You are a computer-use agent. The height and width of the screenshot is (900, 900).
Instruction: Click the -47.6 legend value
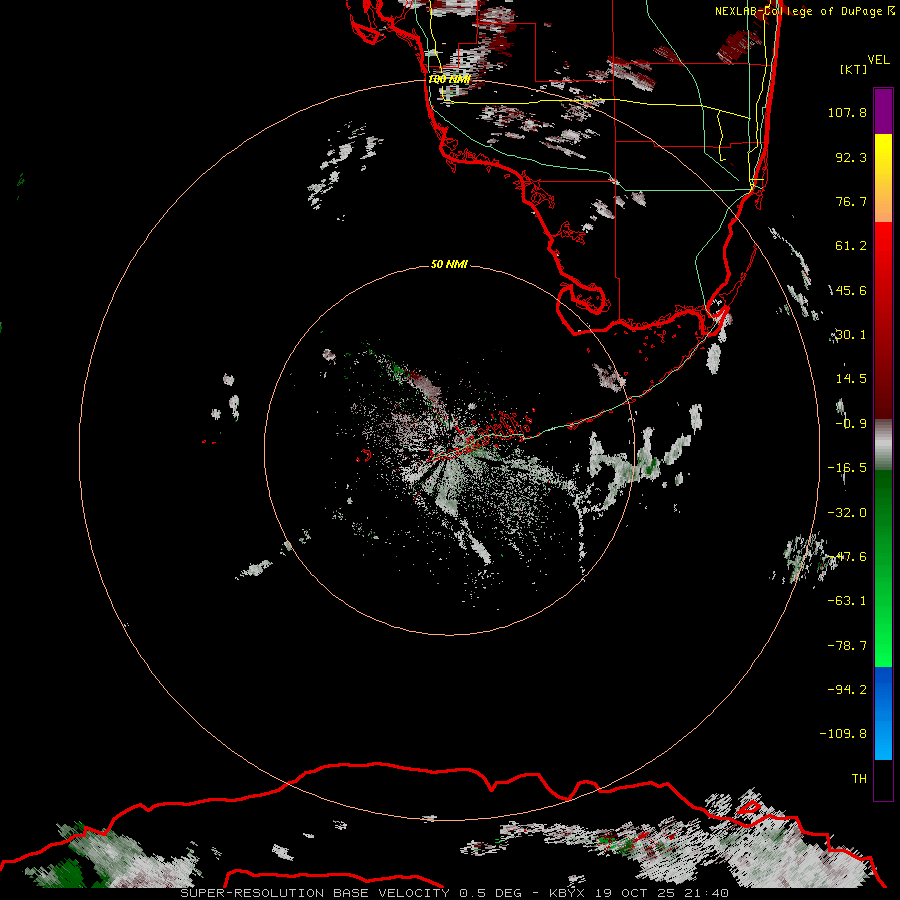[x=847, y=557]
